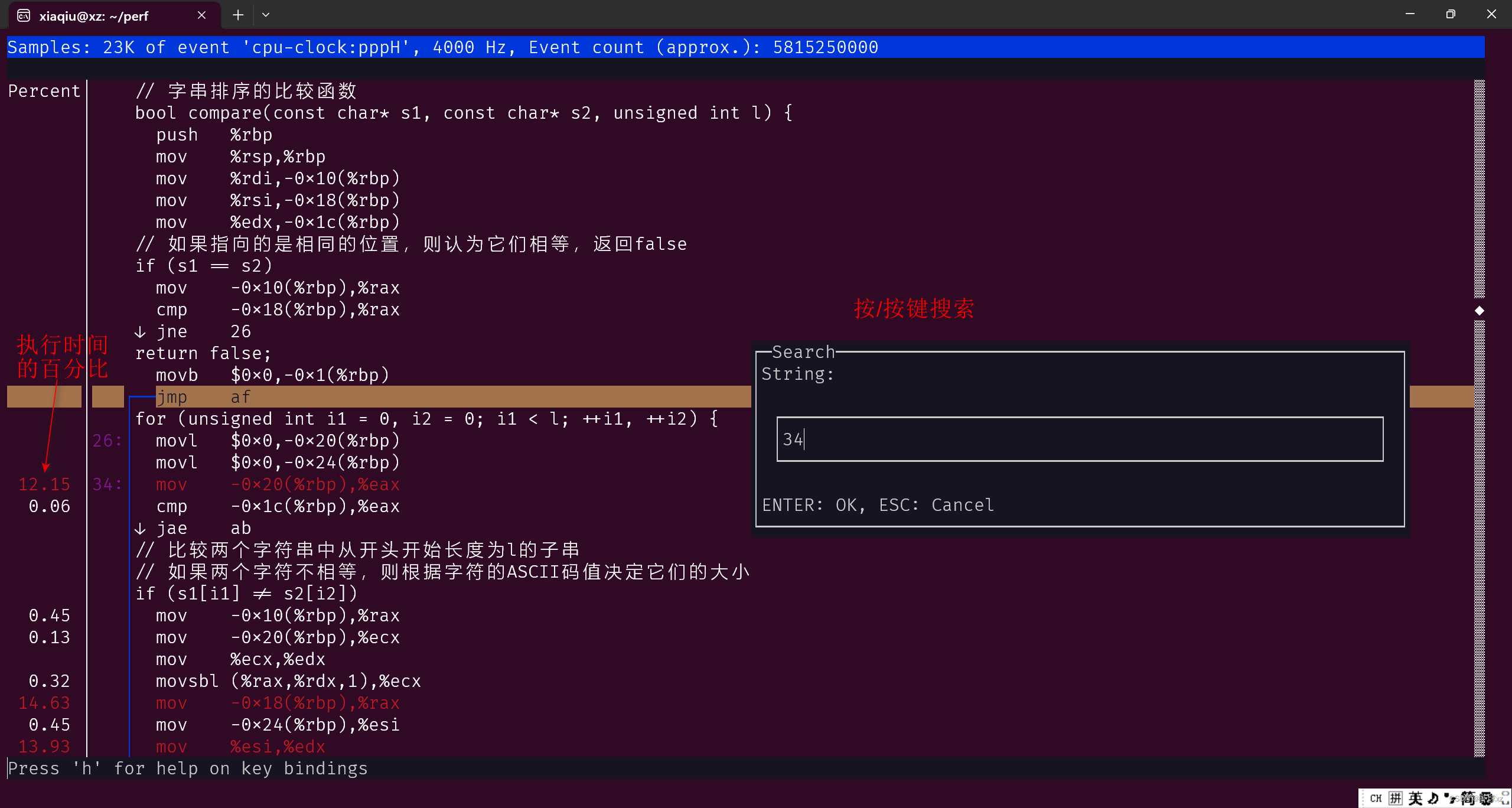Click the 'ENTER: OK, ESC: Cancel' hint text

click(x=878, y=505)
